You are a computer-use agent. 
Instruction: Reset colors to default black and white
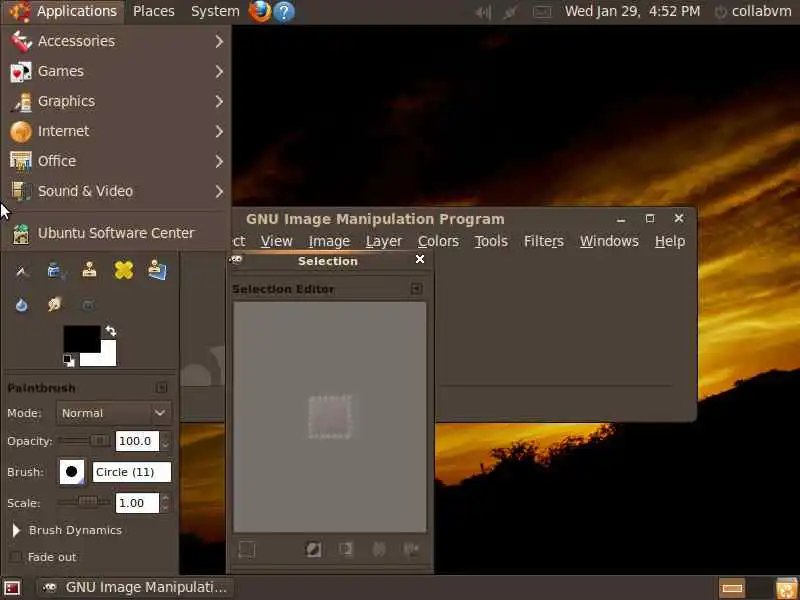click(68, 361)
